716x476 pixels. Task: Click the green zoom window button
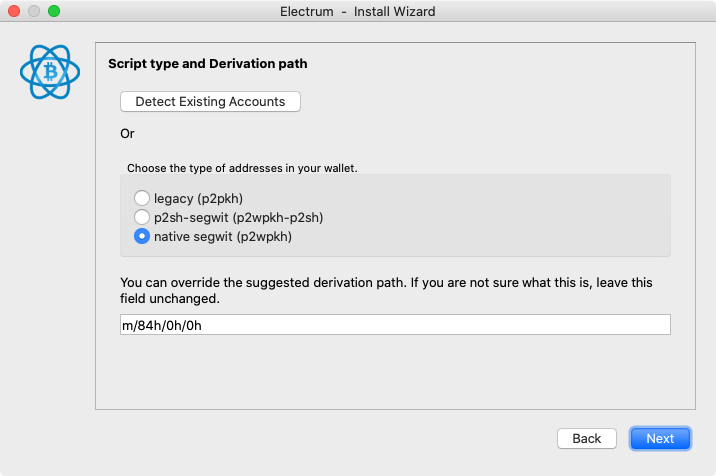coord(54,11)
